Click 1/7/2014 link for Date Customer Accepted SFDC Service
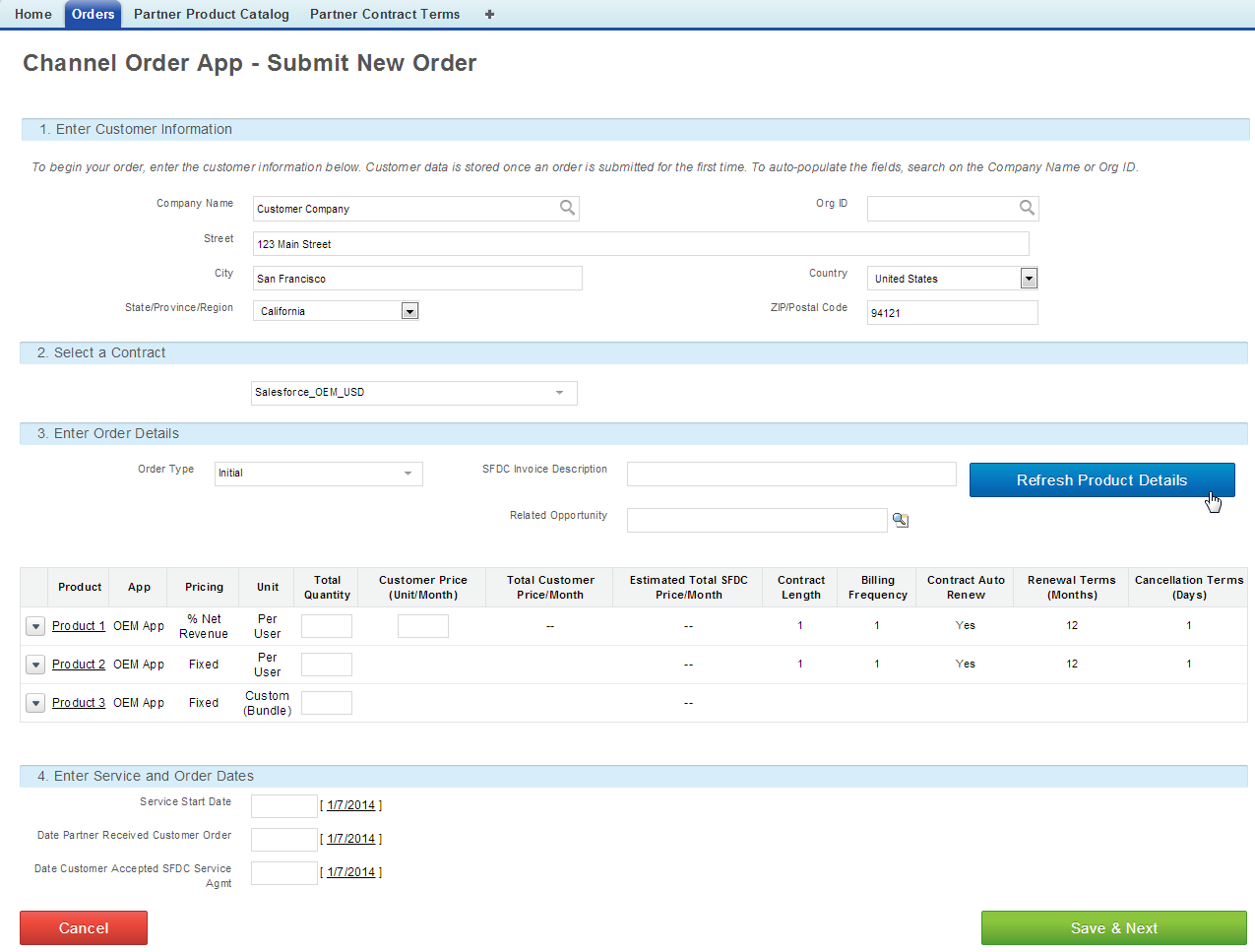This screenshot has height=952, width=1255. tap(351, 872)
